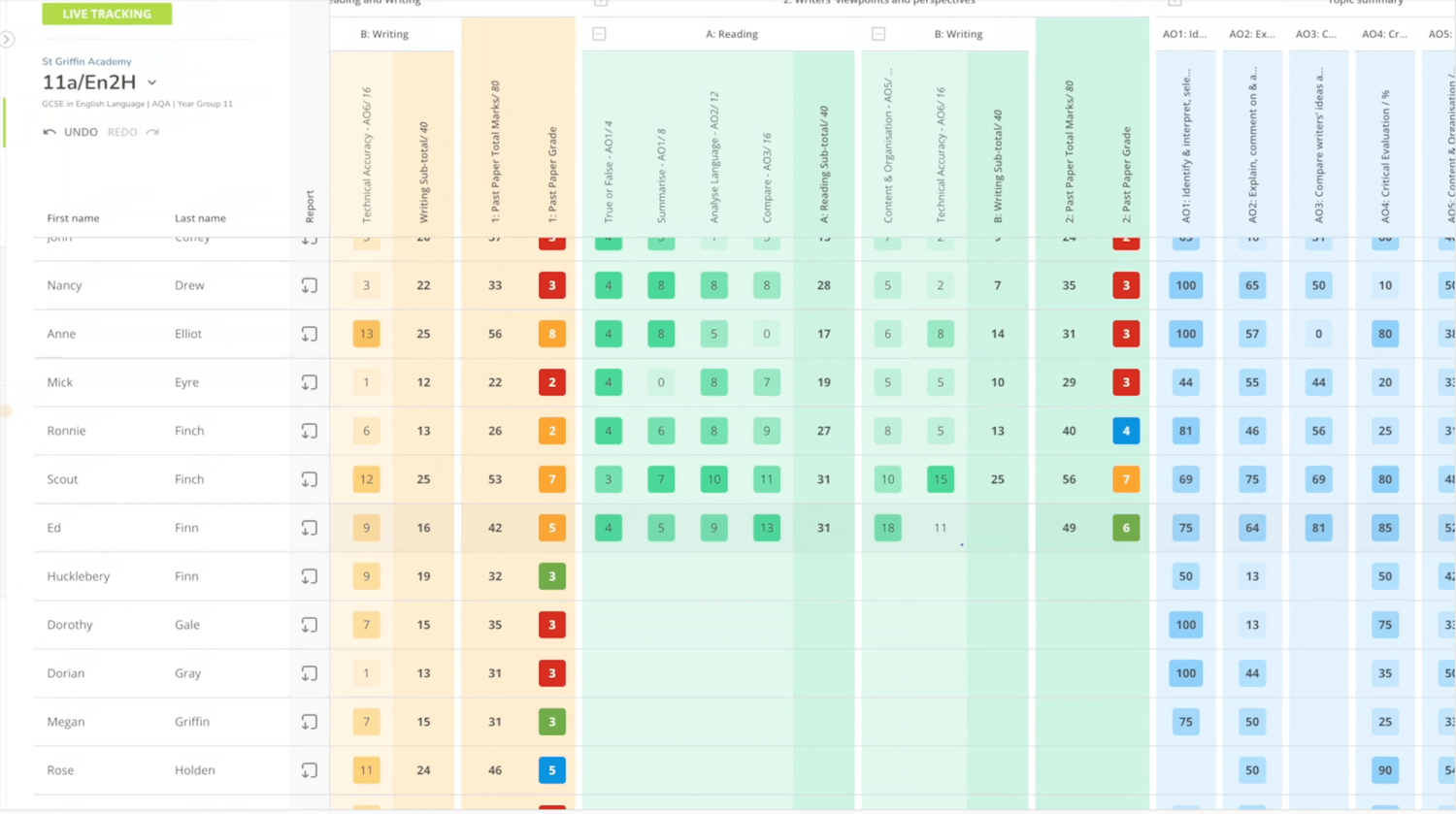The width and height of the screenshot is (1456, 814).
Task: Select Ronnie Finch's blue grade 4 badge
Action: point(1126,430)
